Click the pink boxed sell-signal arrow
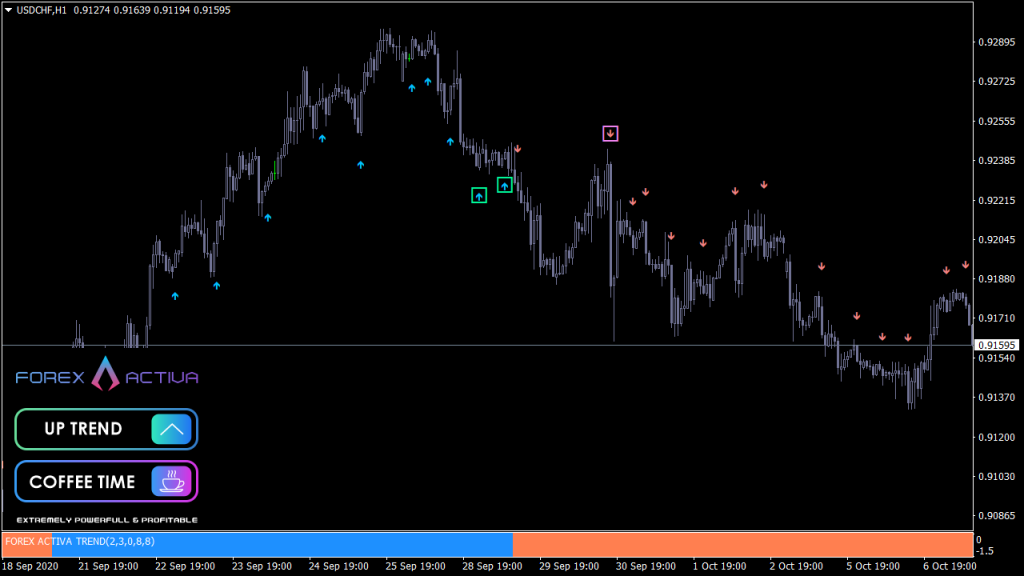This screenshot has width=1024, height=576. (x=610, y=131)
